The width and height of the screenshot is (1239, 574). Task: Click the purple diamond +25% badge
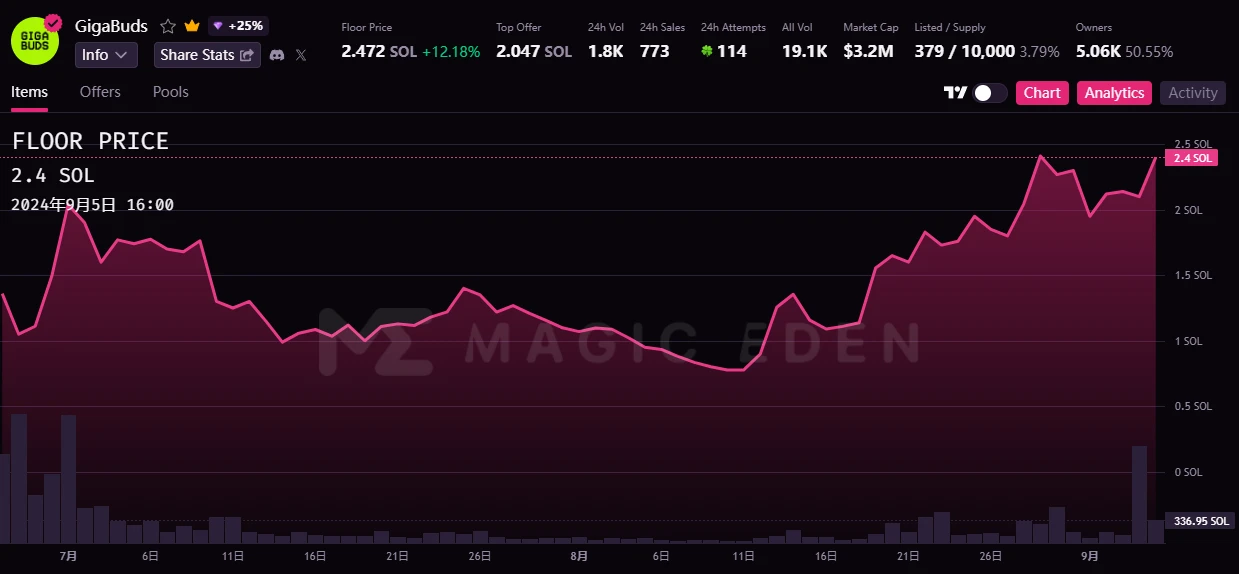click(x=238, y=26)
